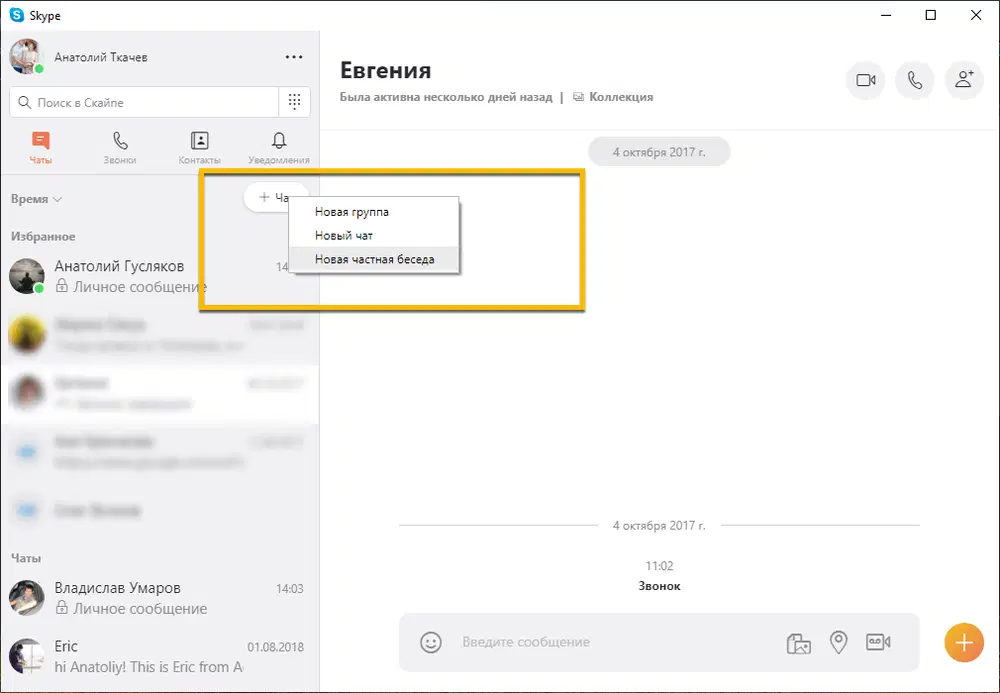1000x693 pixels.
Task: Expand the Время sort dropdown
Action: 36,199
